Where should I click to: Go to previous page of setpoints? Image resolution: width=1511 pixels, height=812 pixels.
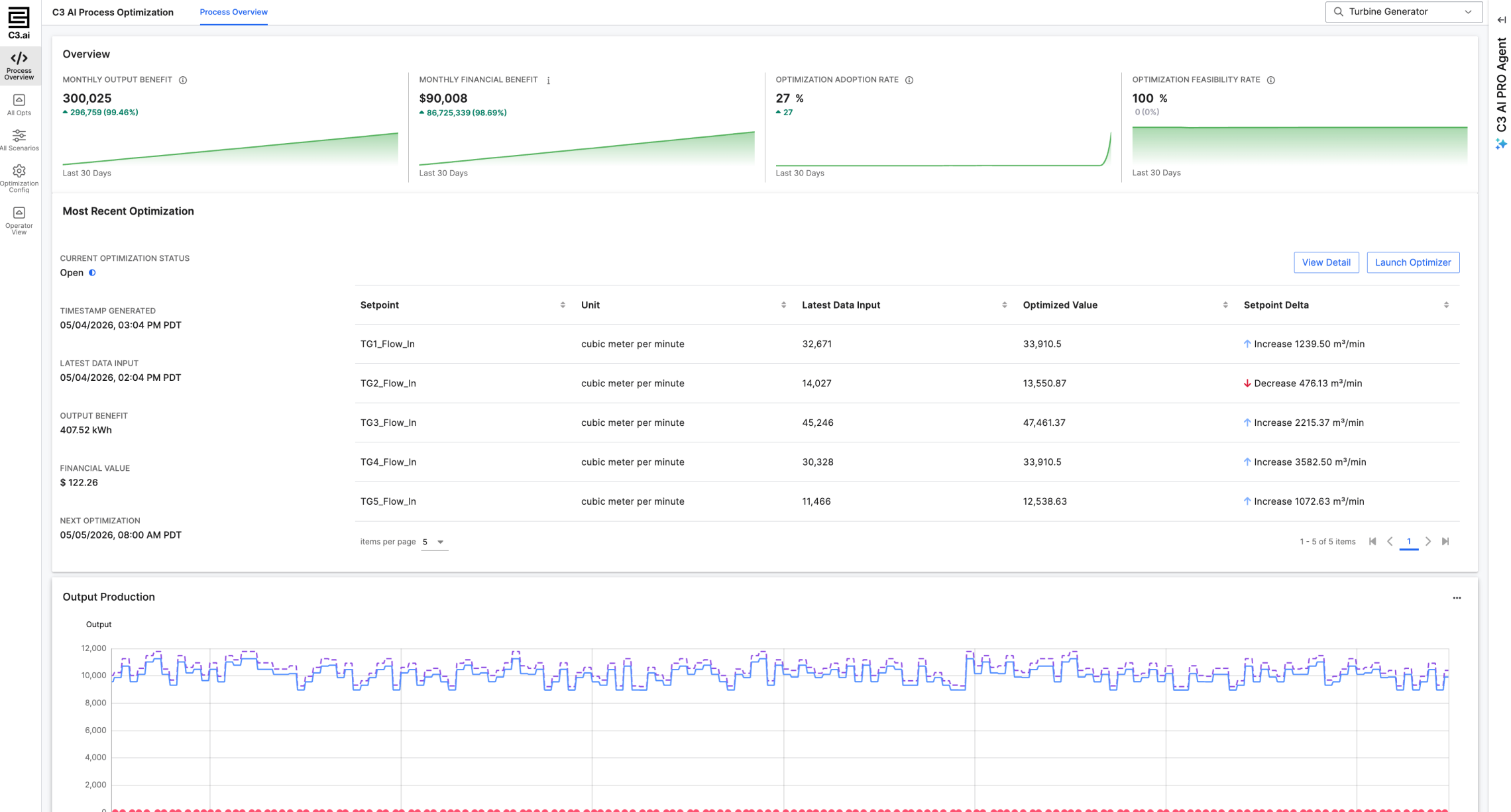1390,541
